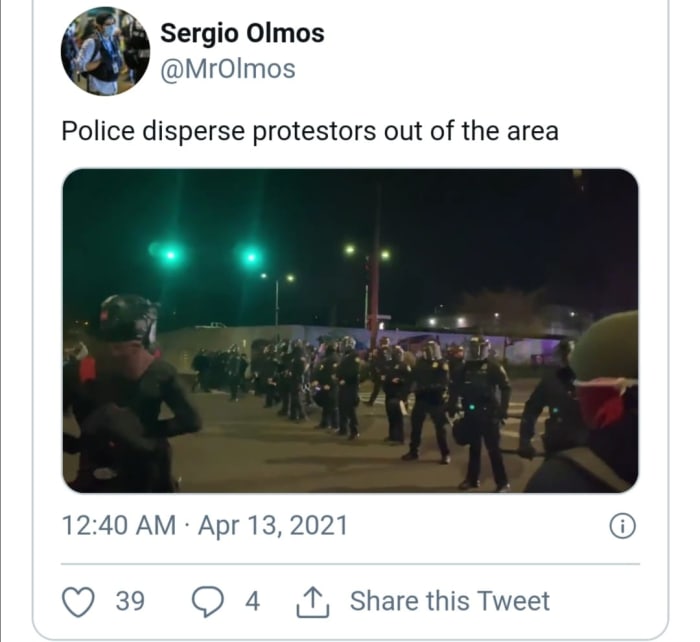Like the tweet with the heart icon
The height and width of the screenshot is (642, 700).
click(78, 601)
